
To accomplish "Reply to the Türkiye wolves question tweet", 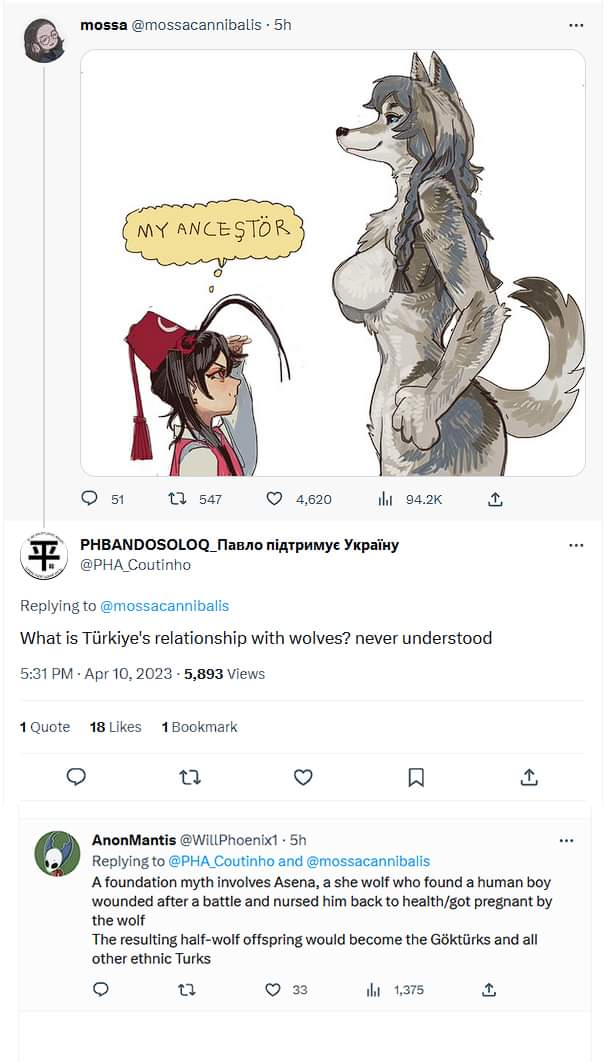I will pos(76,777).
